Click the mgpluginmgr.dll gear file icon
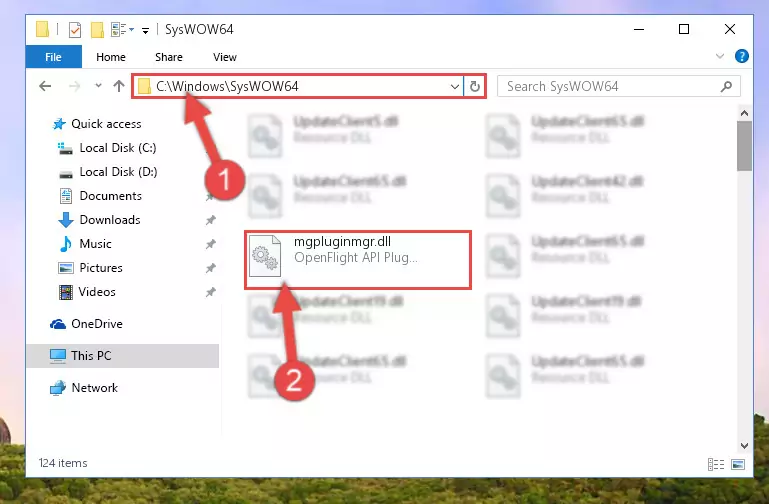The image size is (769, 504). 265,256
